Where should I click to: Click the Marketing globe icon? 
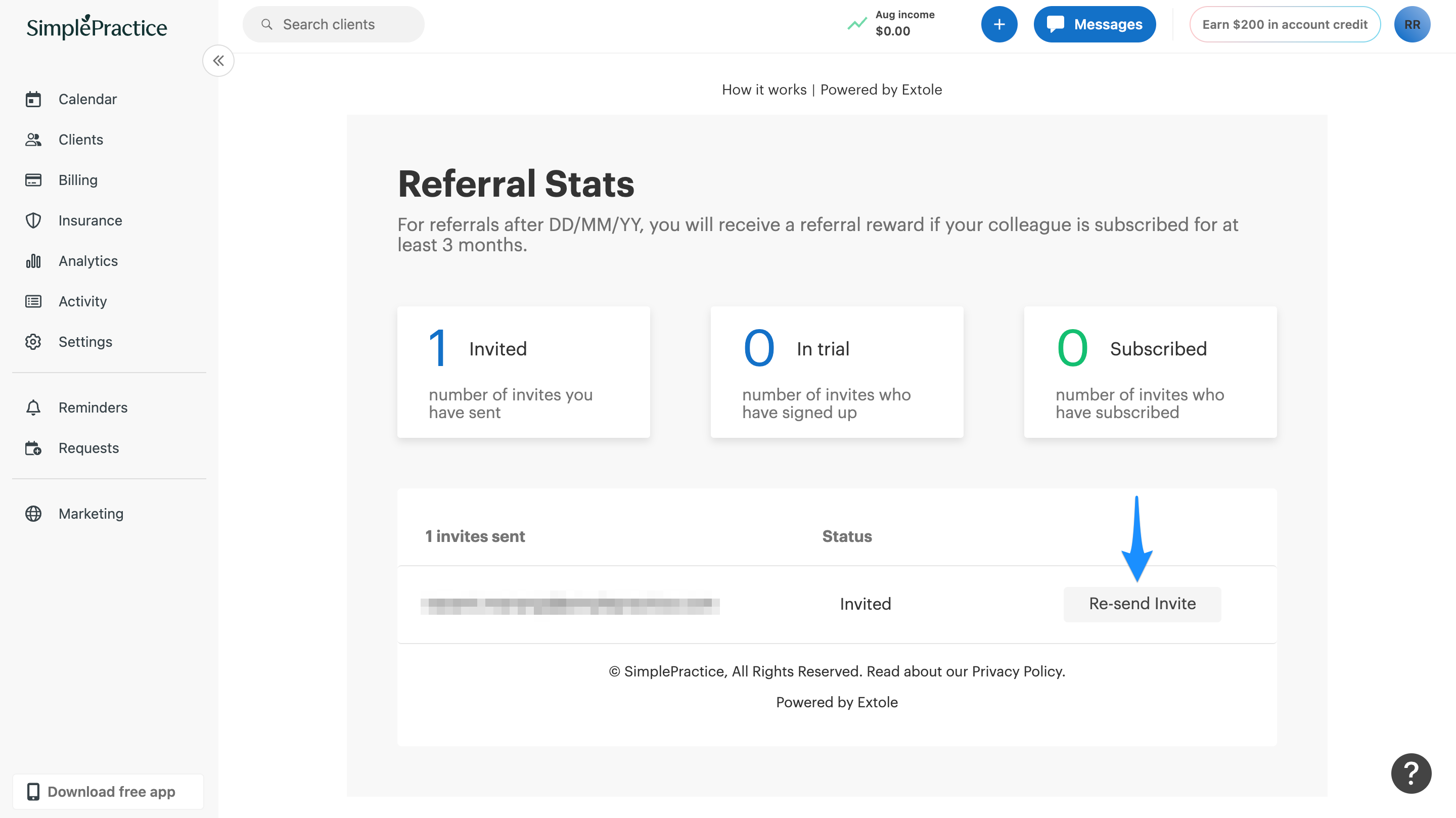click(x=33, y=513)
